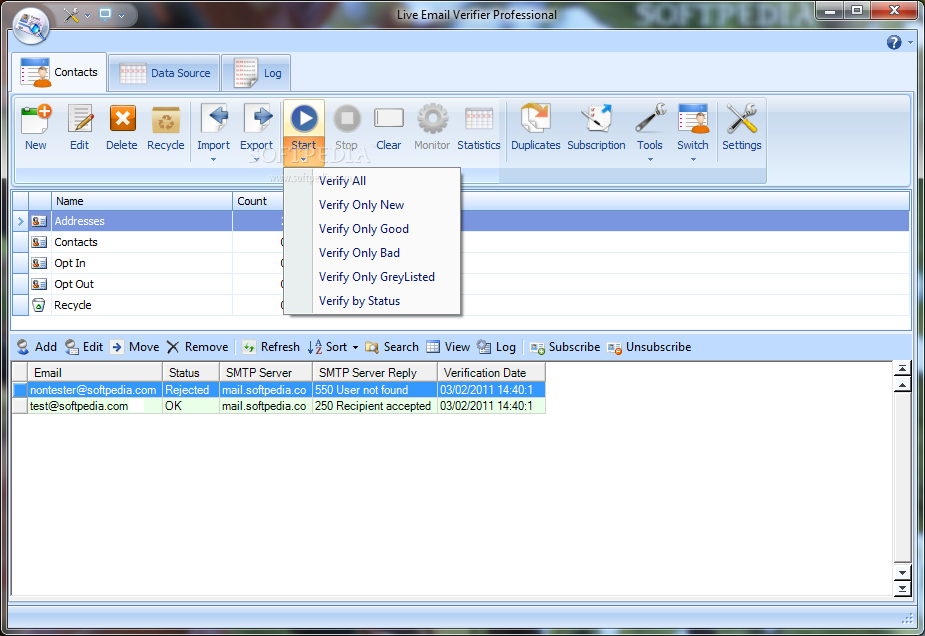Click Add in the email toolbar

[37, 347]
